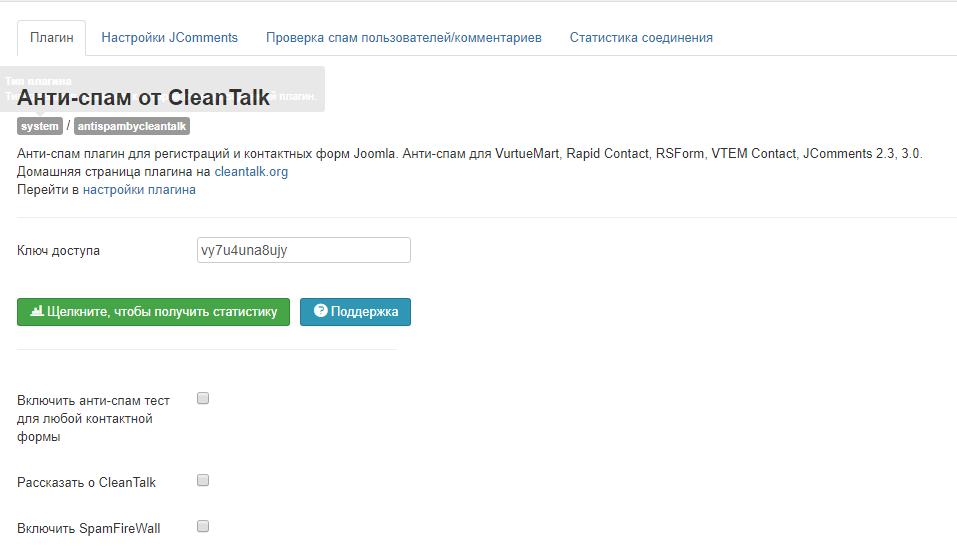Switch to Настройки JComments tab
The height and width of the screenshot is (555, 957).
pyautogui.click(x=170, y=38)
